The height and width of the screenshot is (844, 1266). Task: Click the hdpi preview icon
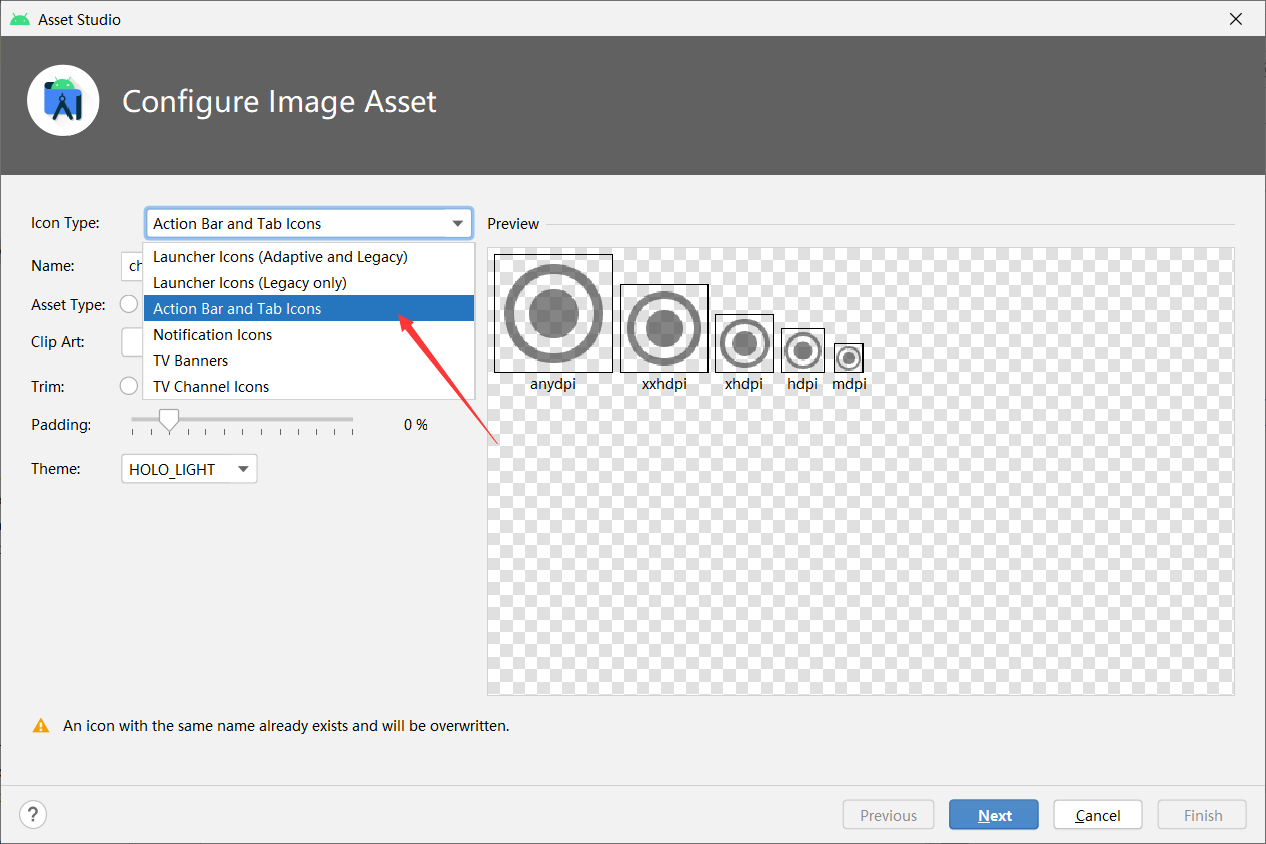[x=802, y=350]
